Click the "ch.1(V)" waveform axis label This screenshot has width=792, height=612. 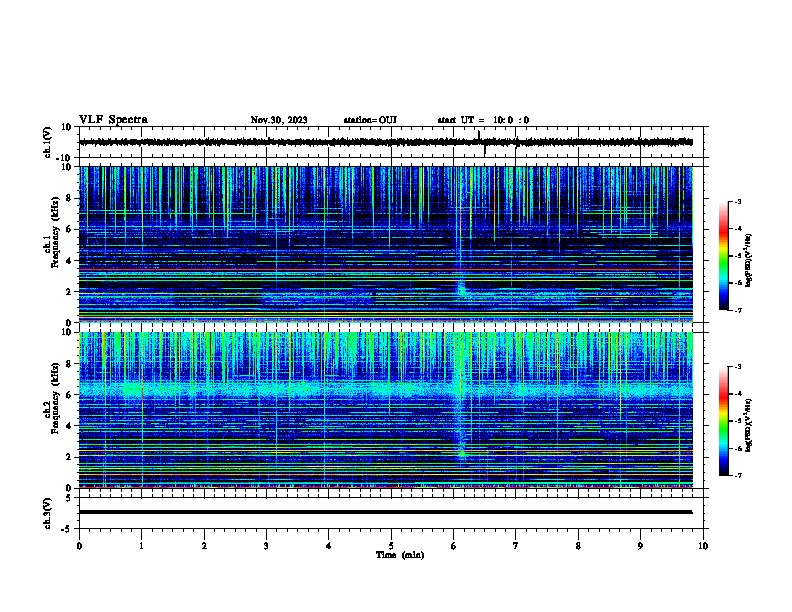(x=48, y=142)
